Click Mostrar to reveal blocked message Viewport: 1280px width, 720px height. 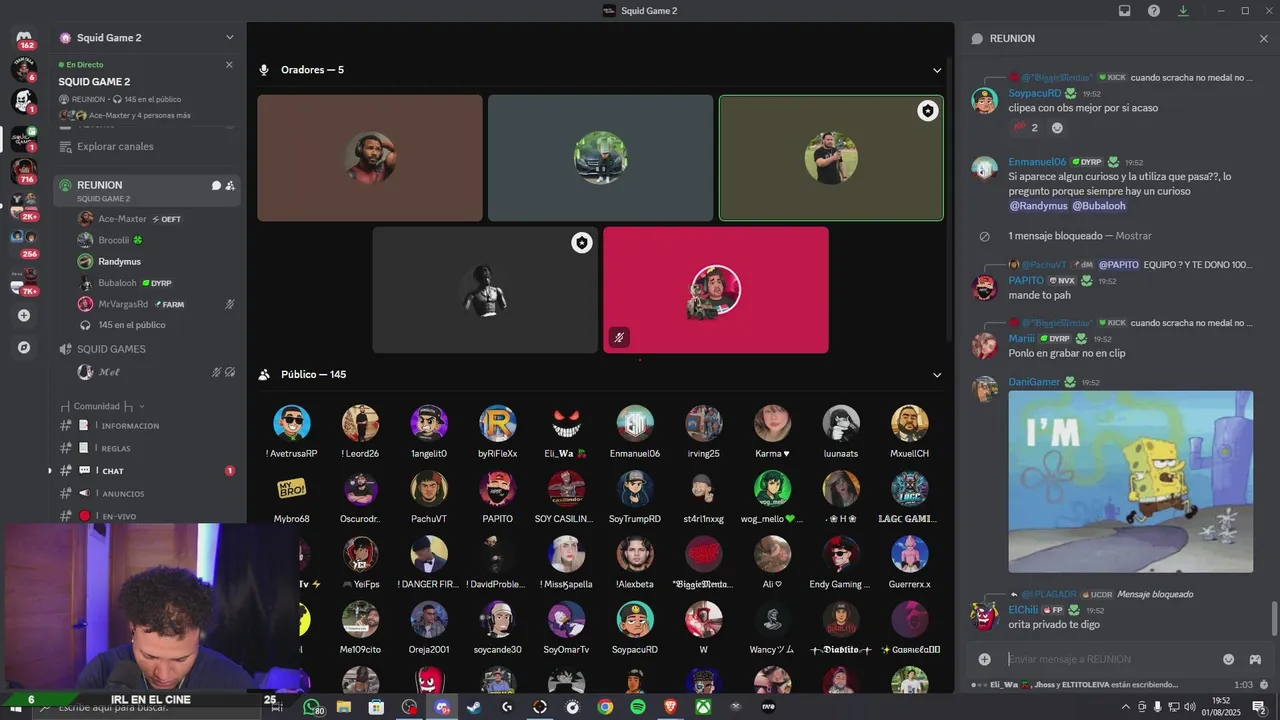[x=1133, y=236]
